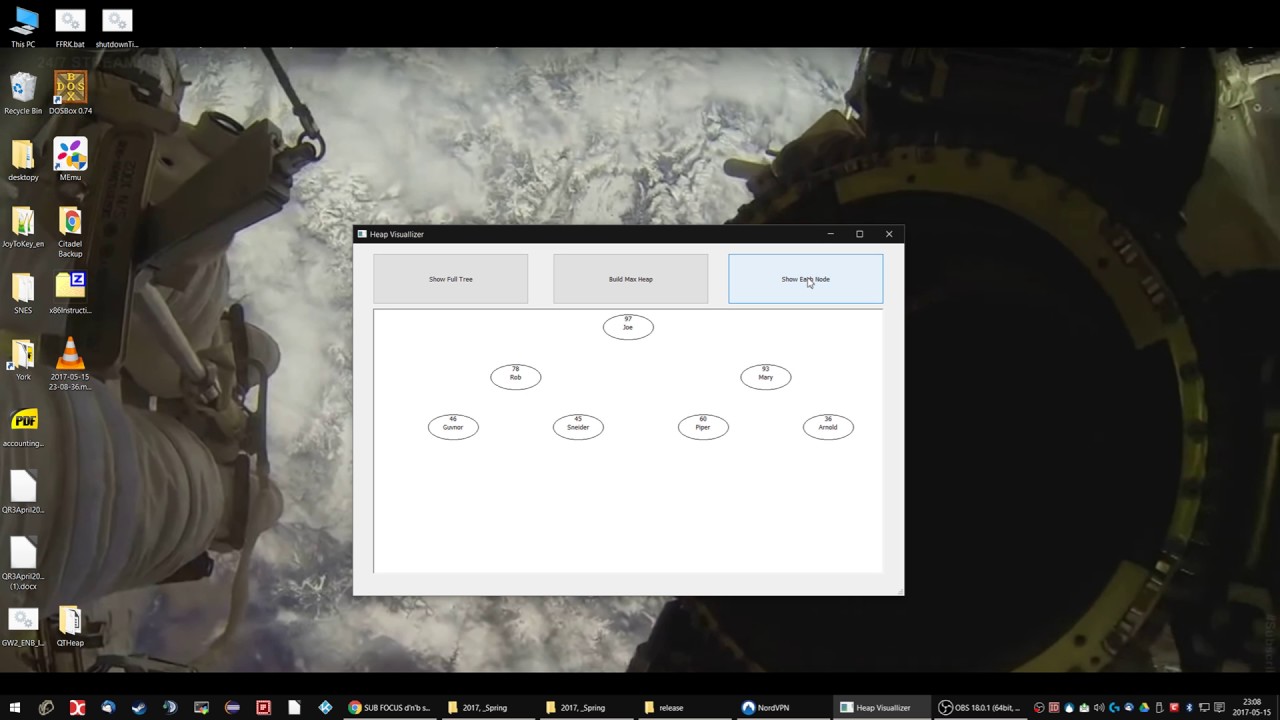Click the leaf node 60 Piper
The height and width of the screenshot is (720, 1280).
click(x=703, y=427)
